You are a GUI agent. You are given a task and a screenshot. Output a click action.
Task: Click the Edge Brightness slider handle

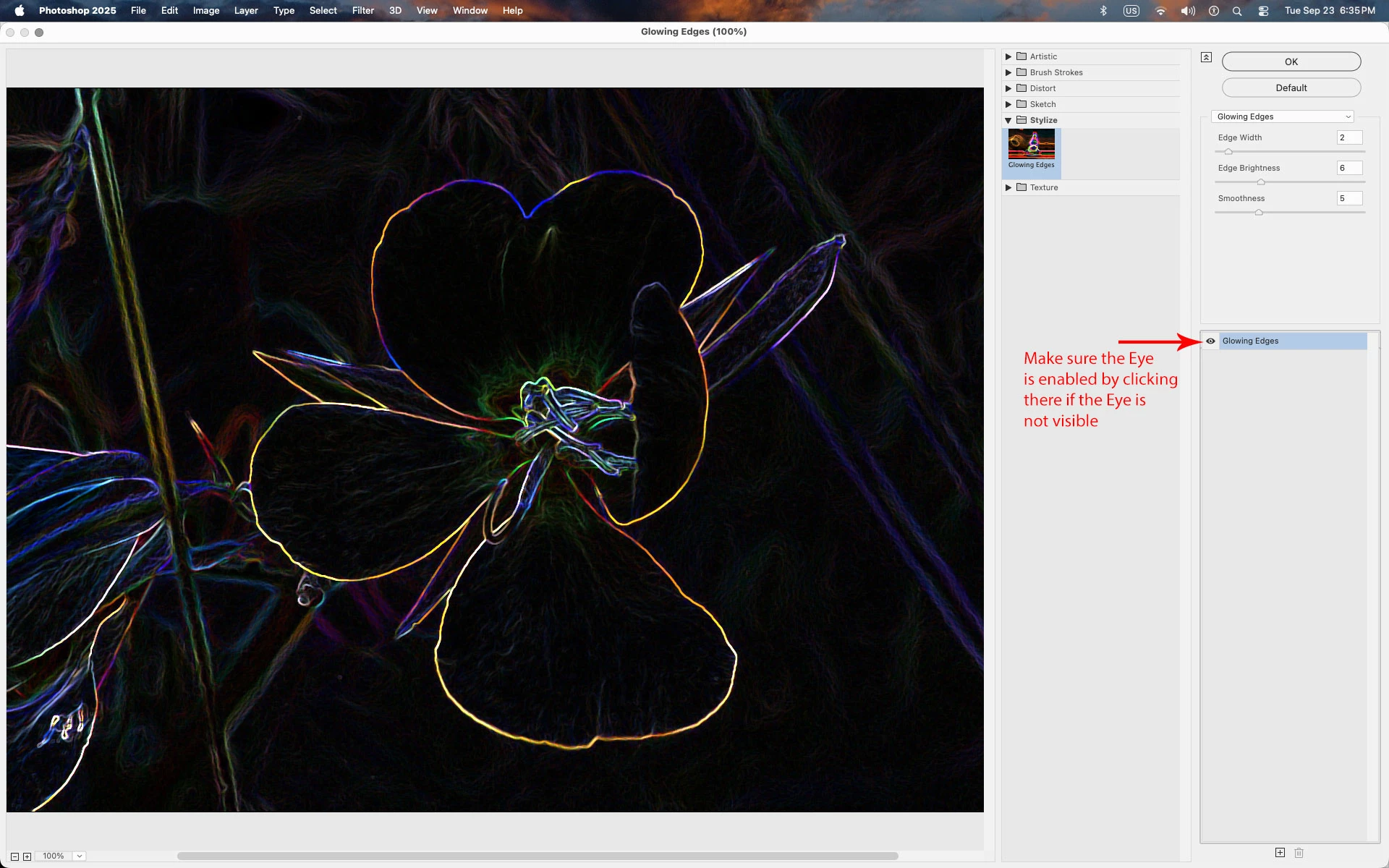click(1261, 182)
